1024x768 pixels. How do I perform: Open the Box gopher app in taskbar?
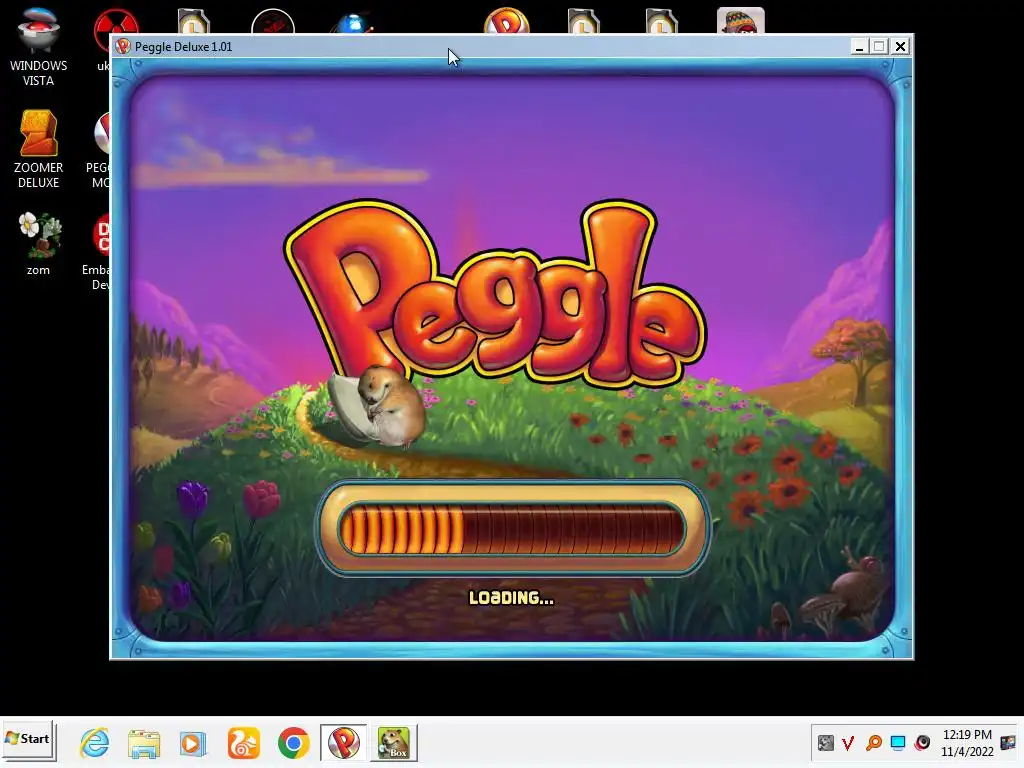(393, 743)
